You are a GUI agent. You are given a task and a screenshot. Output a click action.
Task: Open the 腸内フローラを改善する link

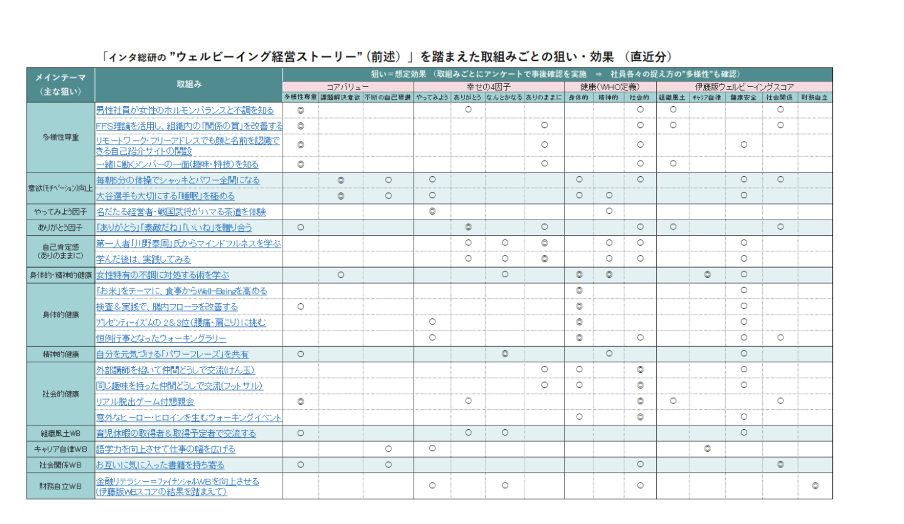[x=166, y=306]
